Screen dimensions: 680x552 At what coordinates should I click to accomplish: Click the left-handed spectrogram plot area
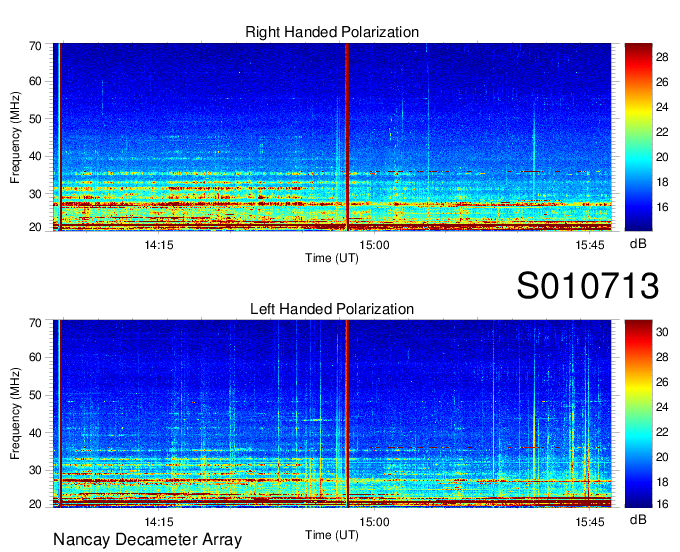point(332,414)
